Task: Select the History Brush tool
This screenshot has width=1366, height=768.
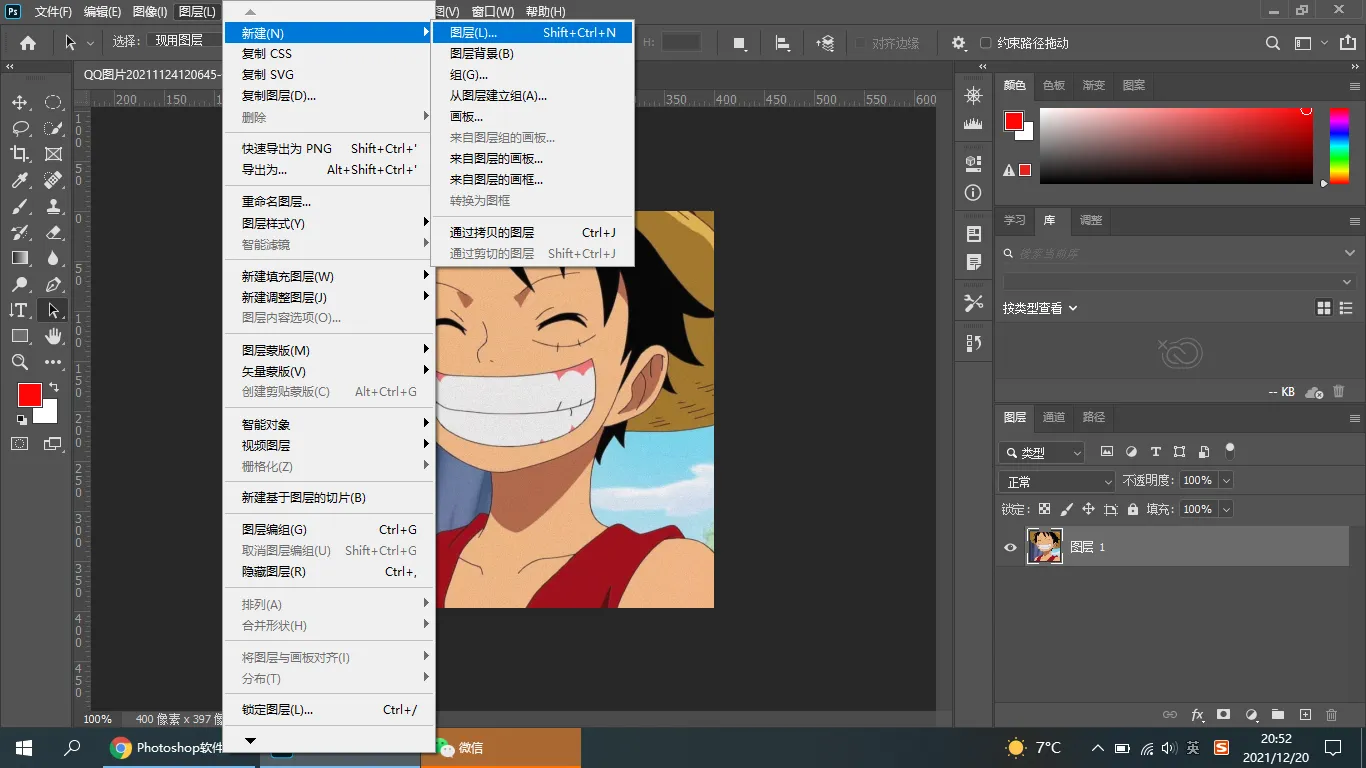Action: click(x=20, y=232)
